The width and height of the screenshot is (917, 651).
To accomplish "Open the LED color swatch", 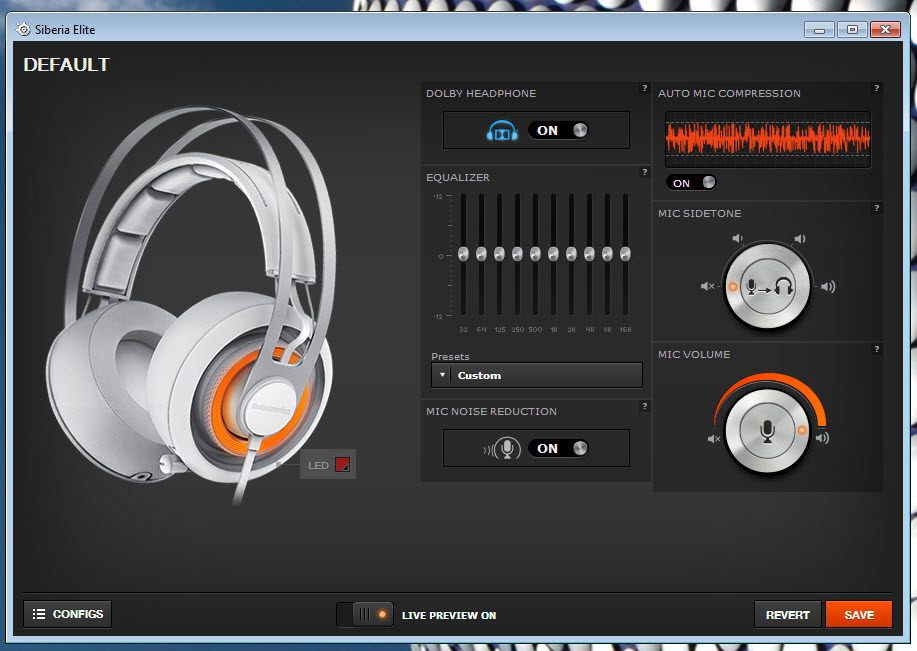I will (x=342, y=465).
